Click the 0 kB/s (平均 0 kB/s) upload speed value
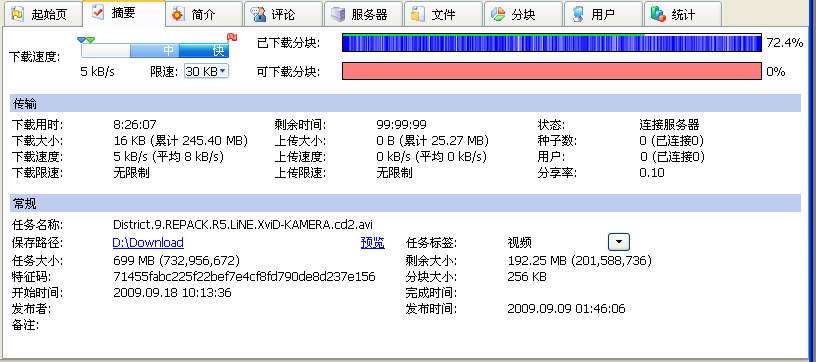 pyautogui.click(x=431, y=157)
